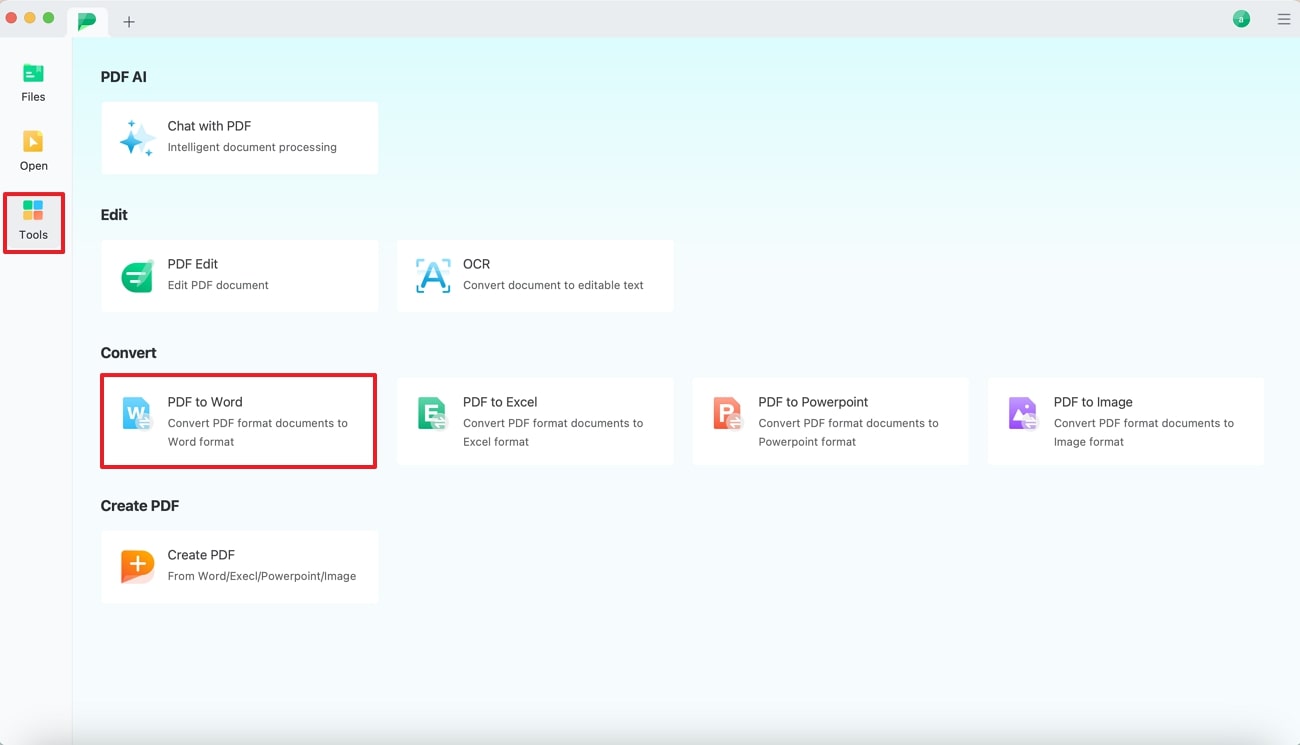The image size is (1300, 745).
Task: Click 'Edit PDF document' description text
Action: click(218, 285)
